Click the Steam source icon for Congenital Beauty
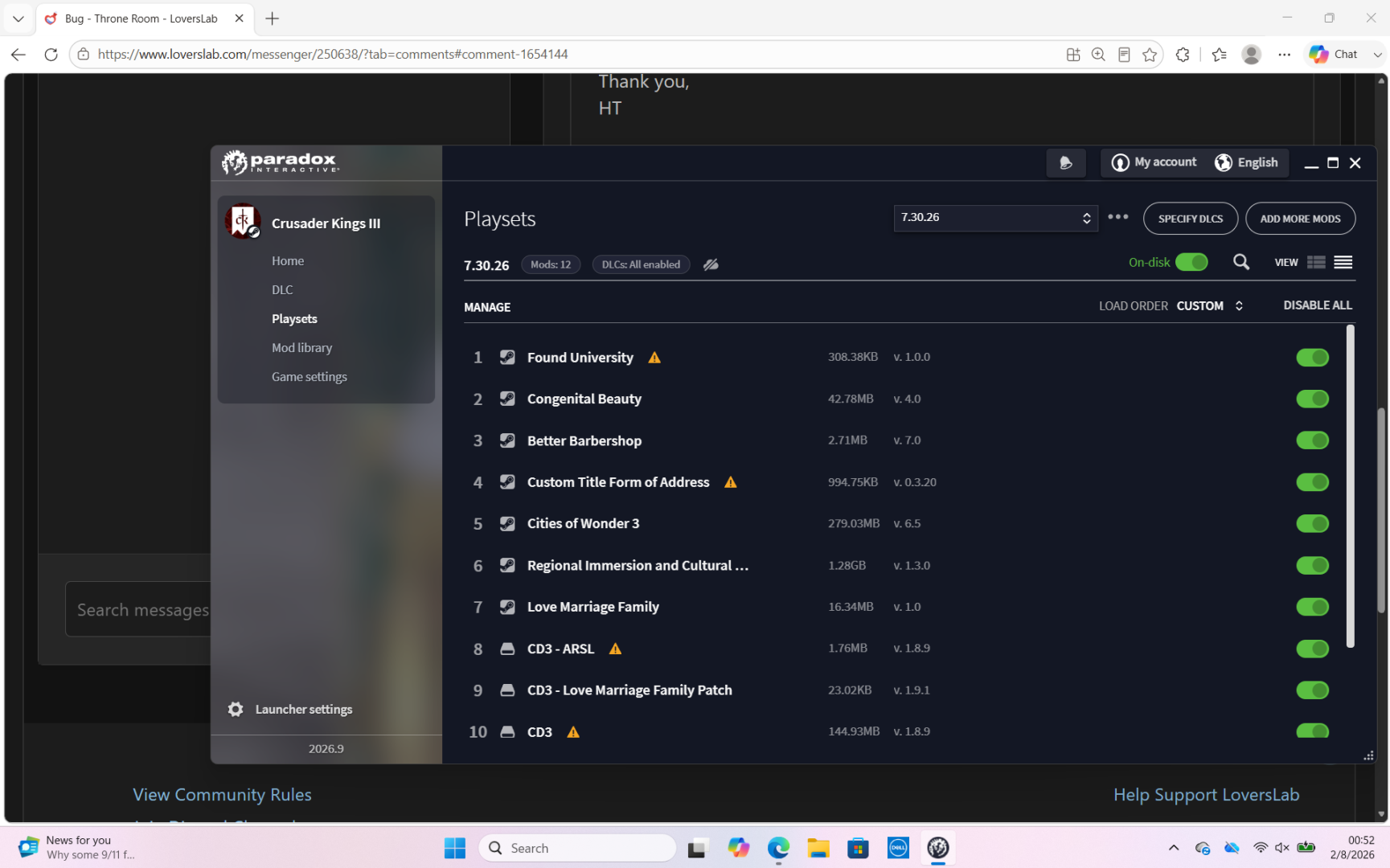The width and height of the screenshot is (1390, 868). 507,399
